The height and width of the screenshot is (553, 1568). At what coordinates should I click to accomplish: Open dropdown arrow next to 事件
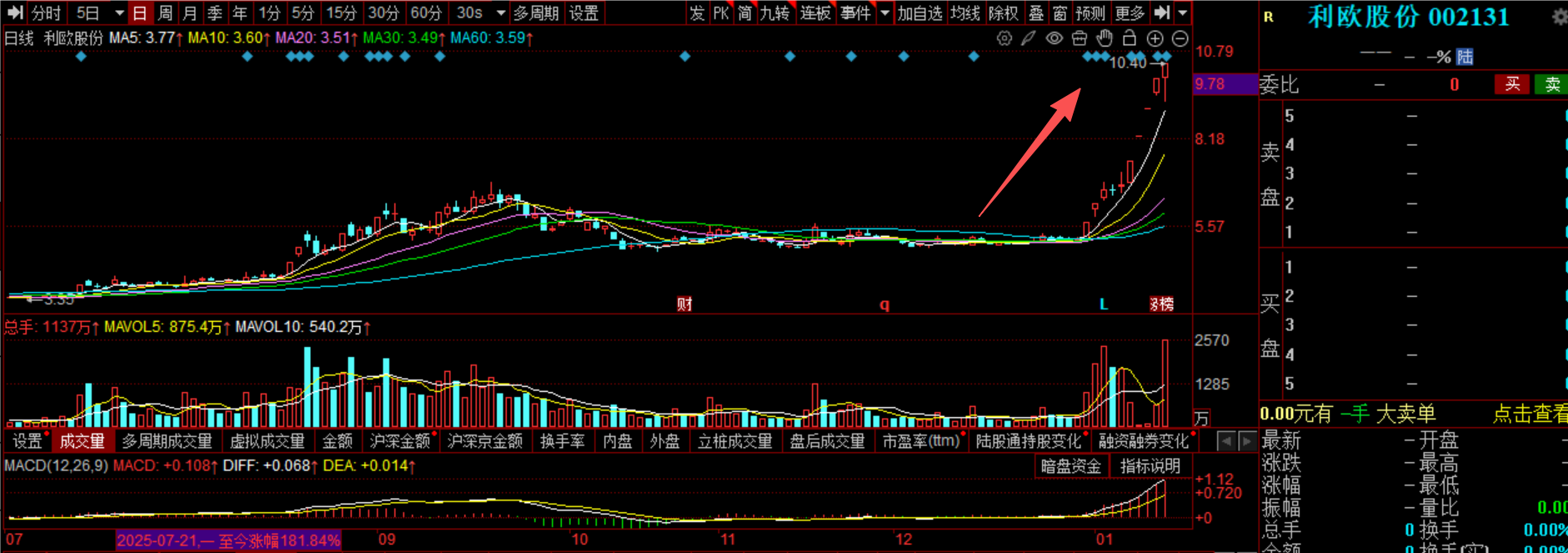click(x=884, y=13)
